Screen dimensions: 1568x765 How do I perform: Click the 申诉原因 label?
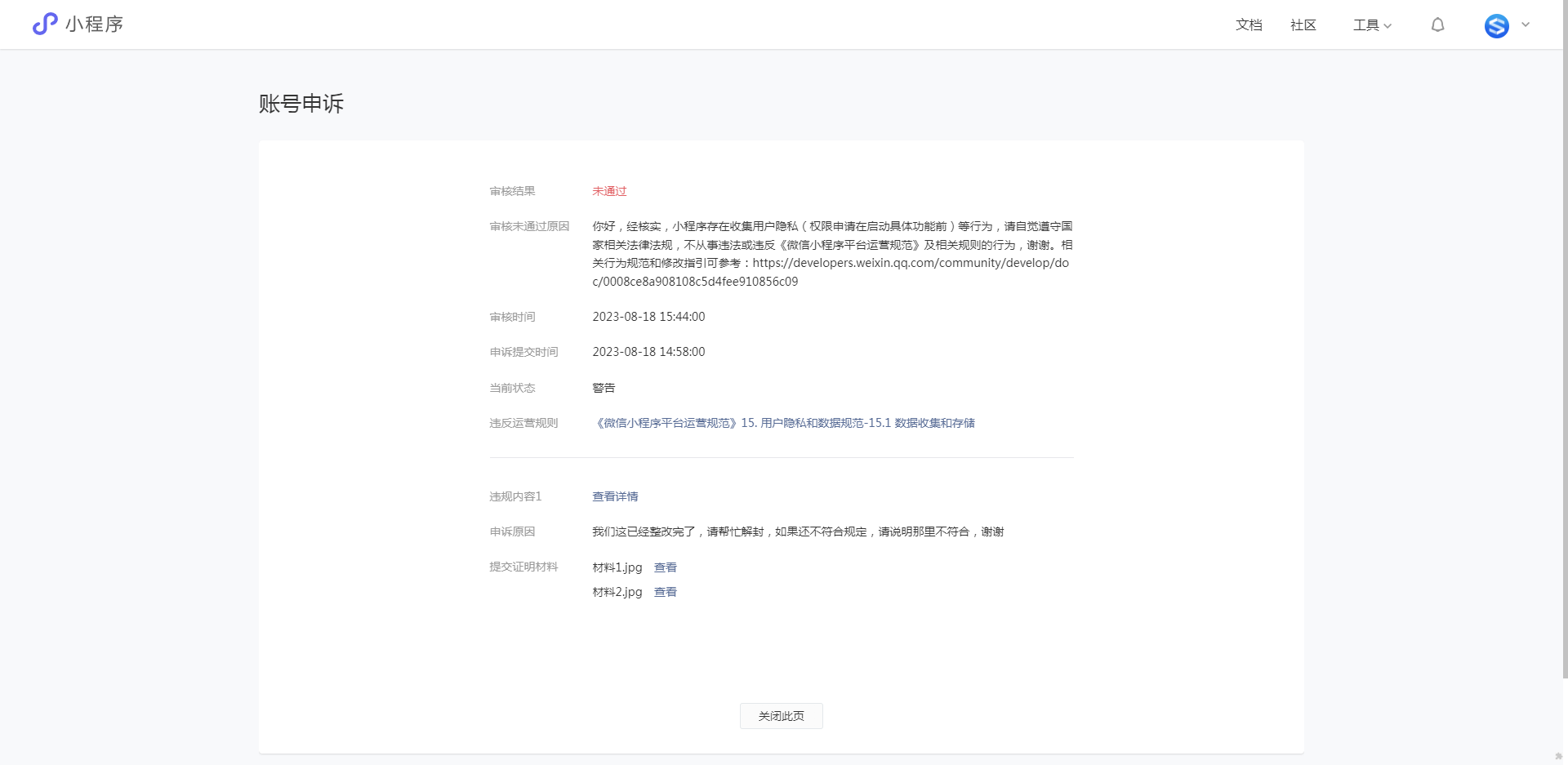coord(512,531)
